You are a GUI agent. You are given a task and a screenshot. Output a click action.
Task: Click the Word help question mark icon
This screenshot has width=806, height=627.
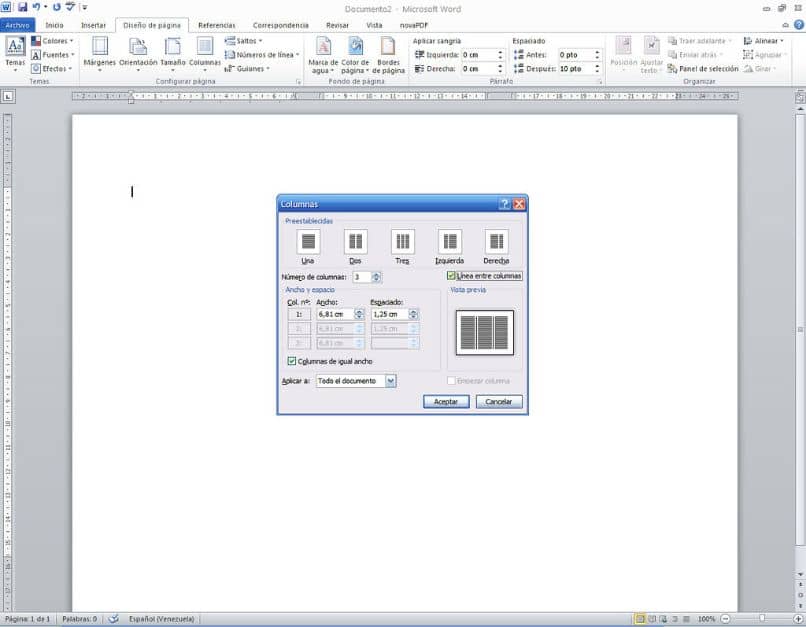(799, 25)
